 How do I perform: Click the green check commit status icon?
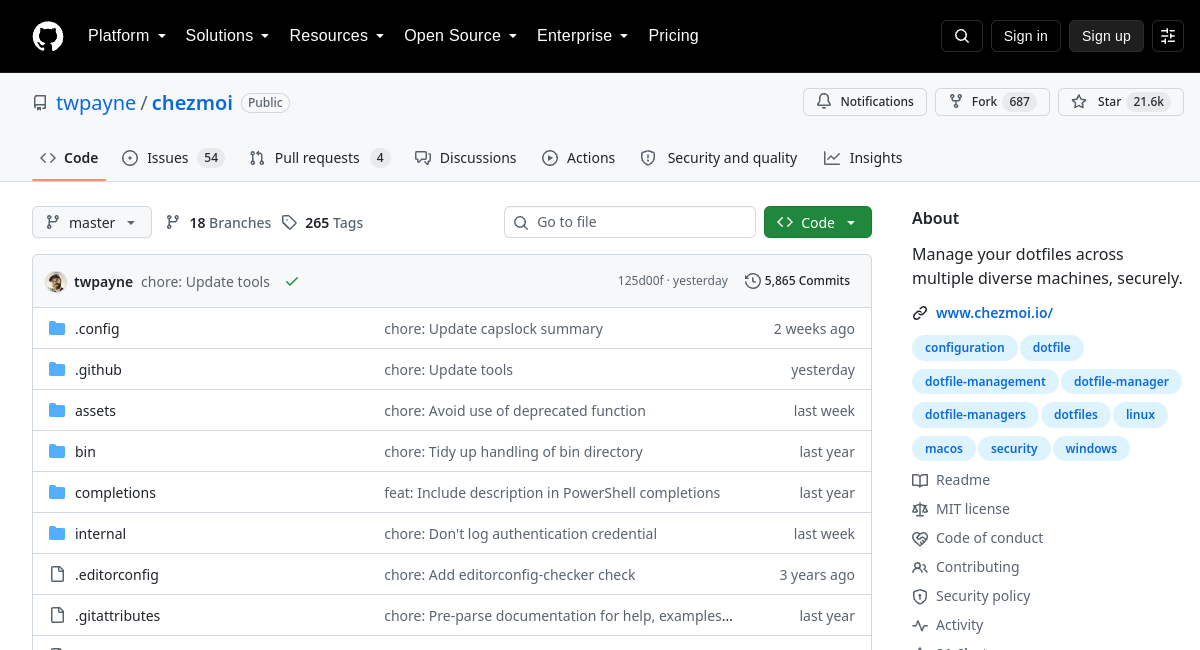click(292, 282)
